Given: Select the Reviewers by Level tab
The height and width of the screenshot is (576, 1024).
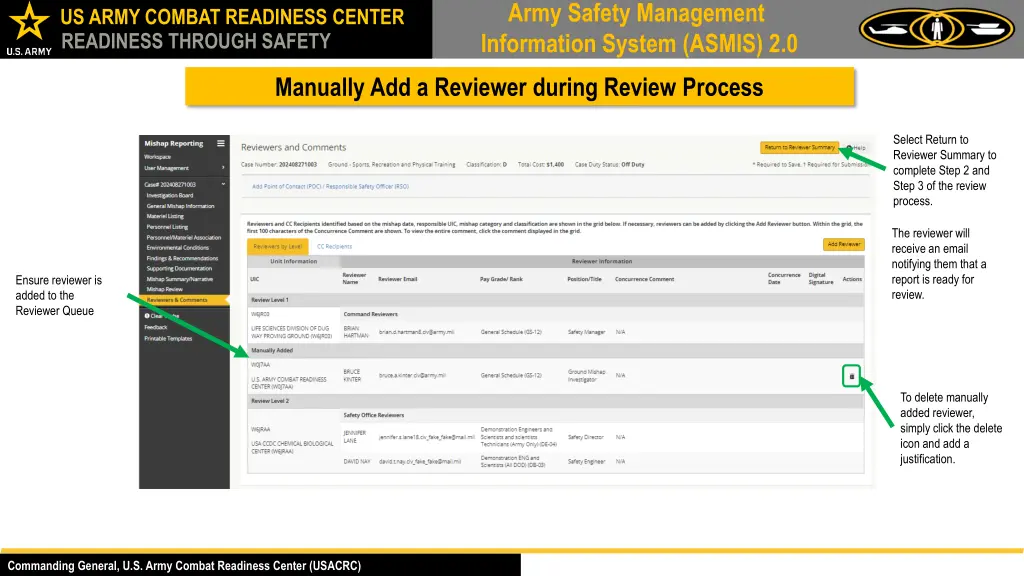Looking at the screenshot, I should pos(278,246).
